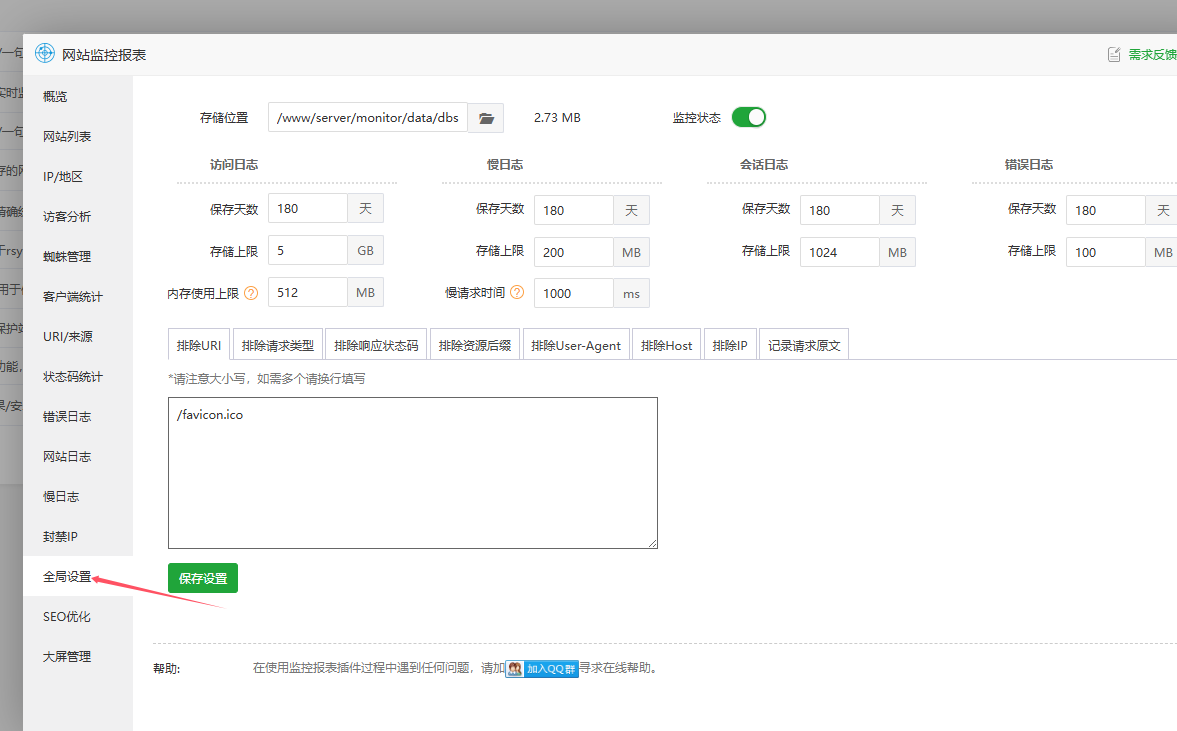Image resolution: width=1177 pixels, height=731 pixels.
Task: Click 错误日志 存储上限 input showing 100
Action: point(1105,252)
